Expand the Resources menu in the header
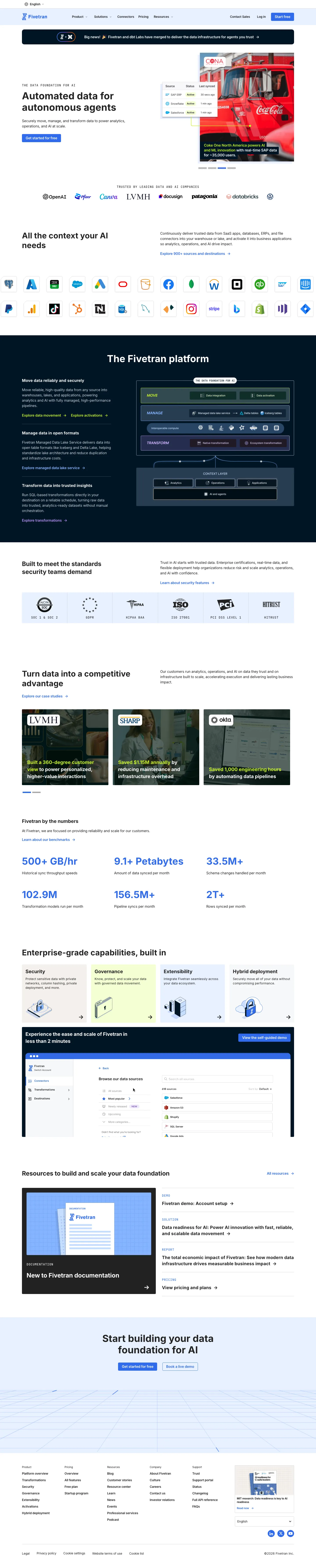316x1568 pixels. coord(163,17)
